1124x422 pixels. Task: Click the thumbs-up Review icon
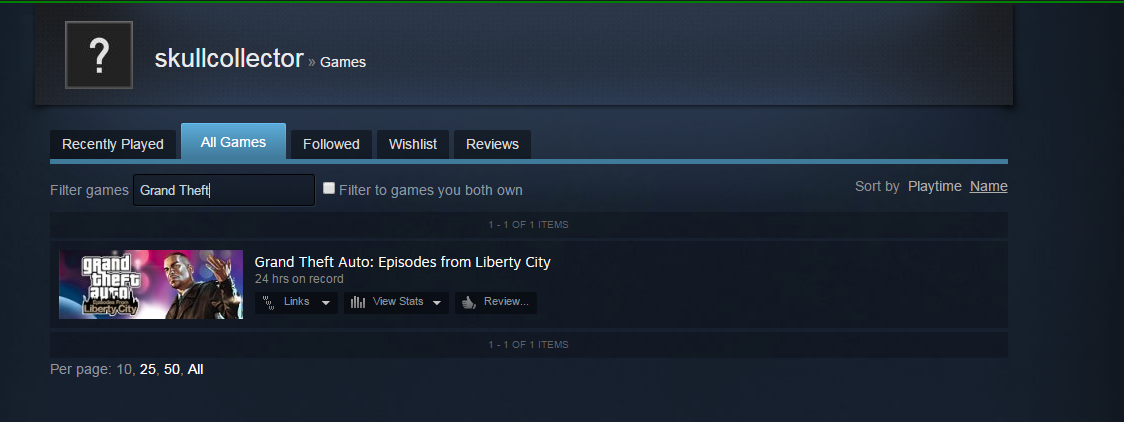click(x=469, y=302)
